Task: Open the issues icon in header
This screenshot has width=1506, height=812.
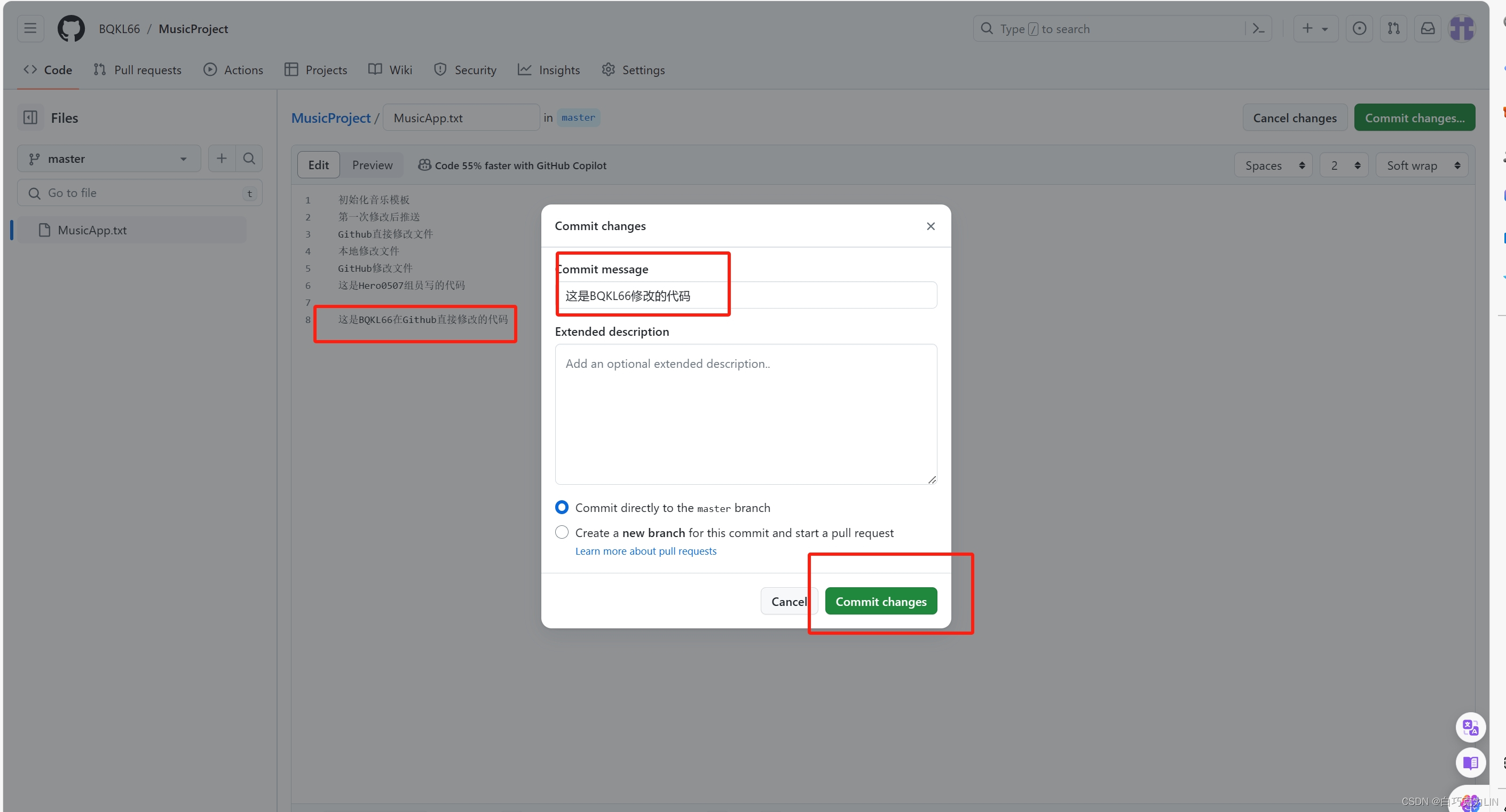Action: 1359,28
